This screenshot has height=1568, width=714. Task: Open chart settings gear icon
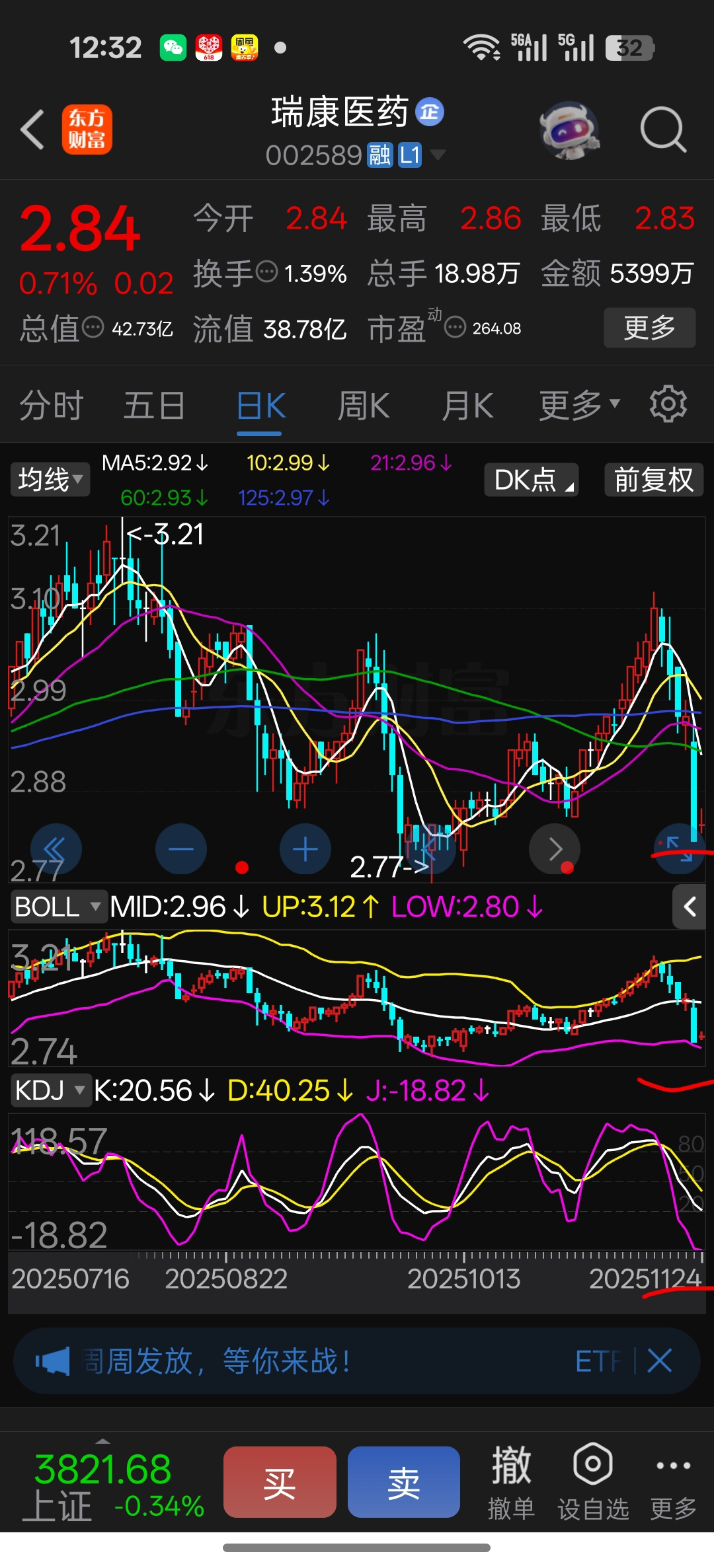(668, 404)
